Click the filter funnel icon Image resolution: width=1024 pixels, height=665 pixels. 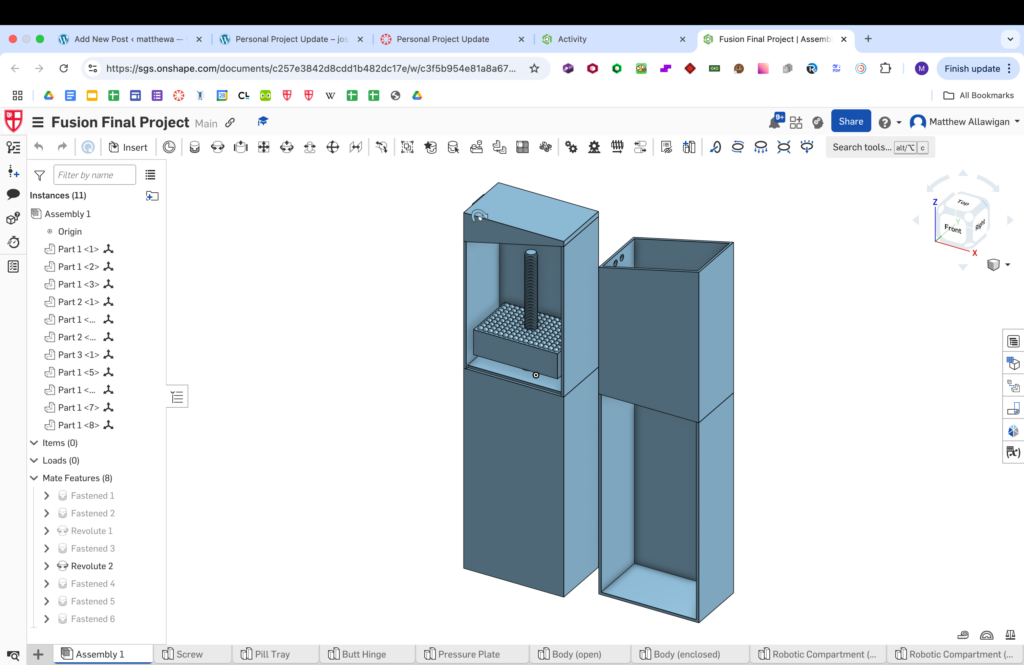[x=39, y=175]
